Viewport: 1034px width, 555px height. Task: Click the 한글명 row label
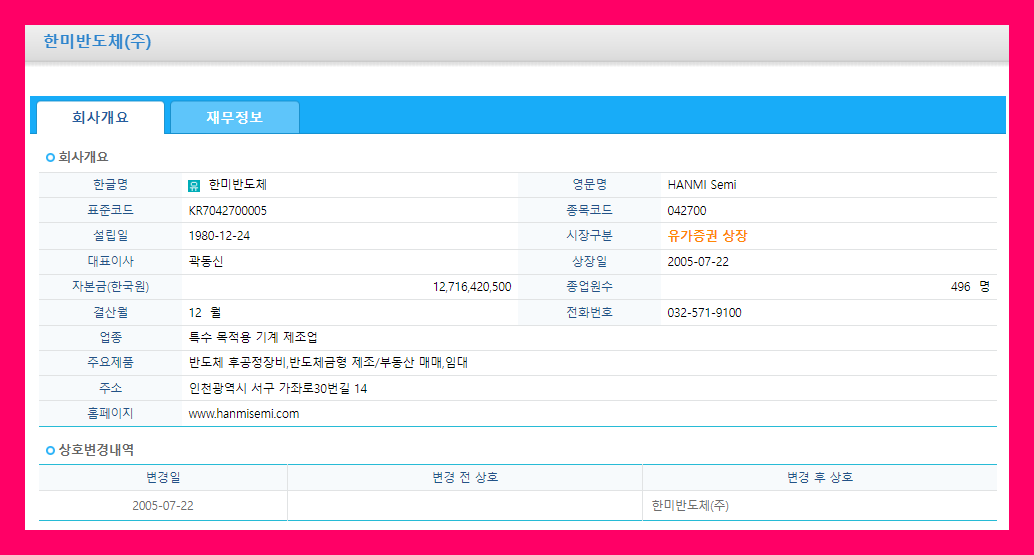110,185
